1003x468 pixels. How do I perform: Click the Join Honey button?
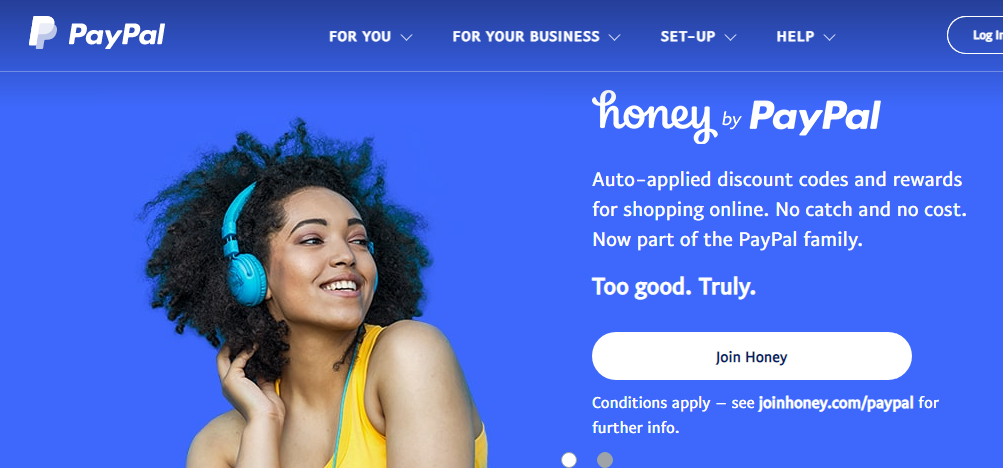(752, 356)
